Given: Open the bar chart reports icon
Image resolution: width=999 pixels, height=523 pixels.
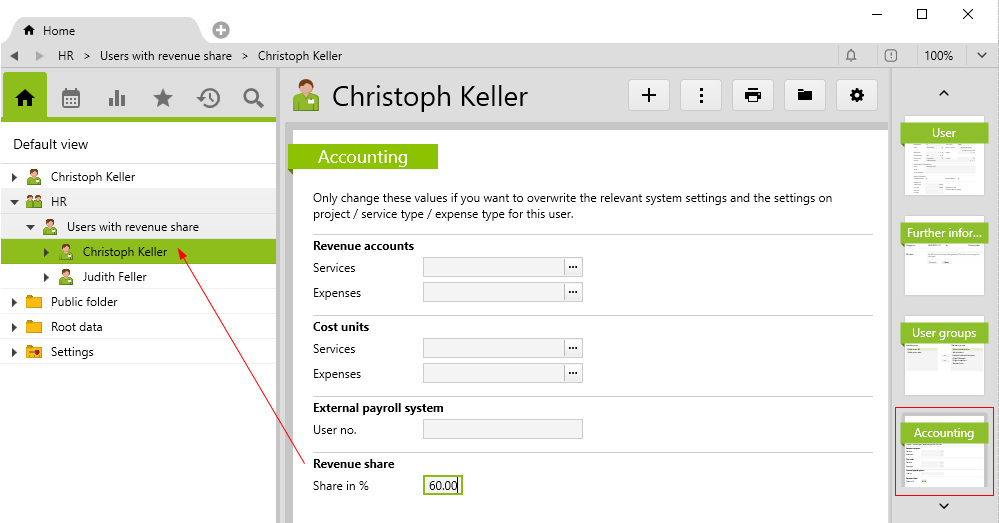Looking at the screenshot, I should tap(117, 97).
